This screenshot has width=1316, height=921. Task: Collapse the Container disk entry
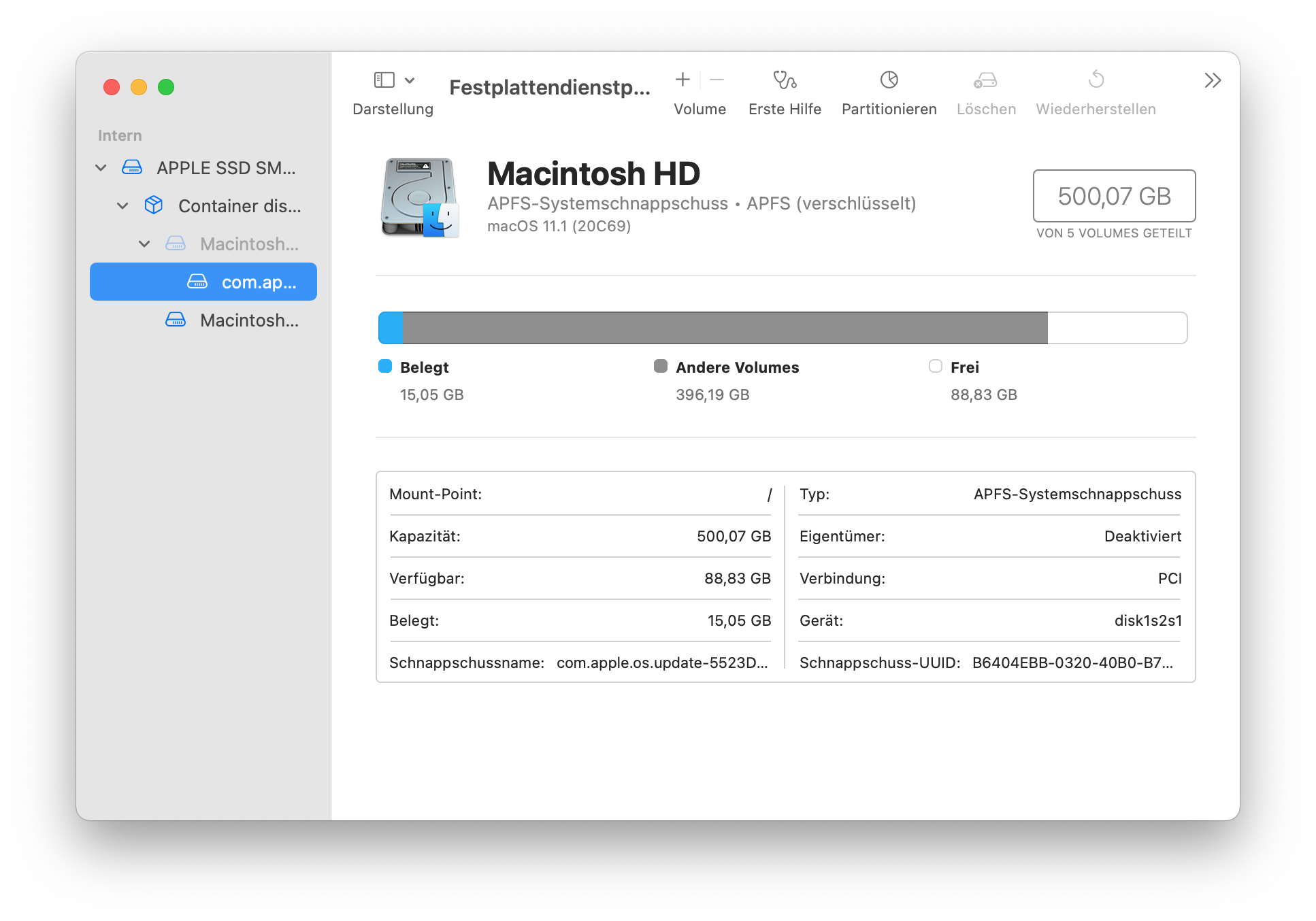click(x=122, y=206)
